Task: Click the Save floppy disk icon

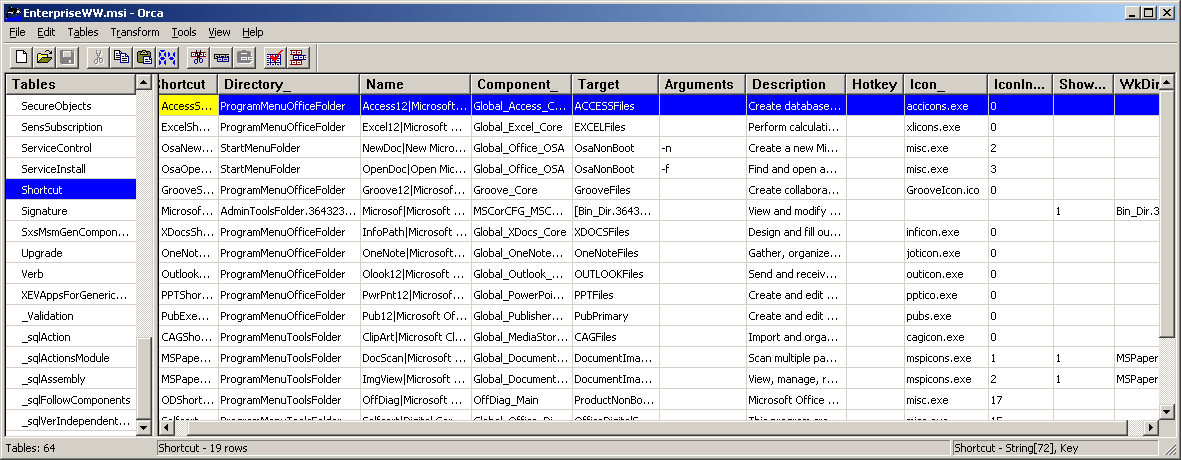Action: [67, 57]
